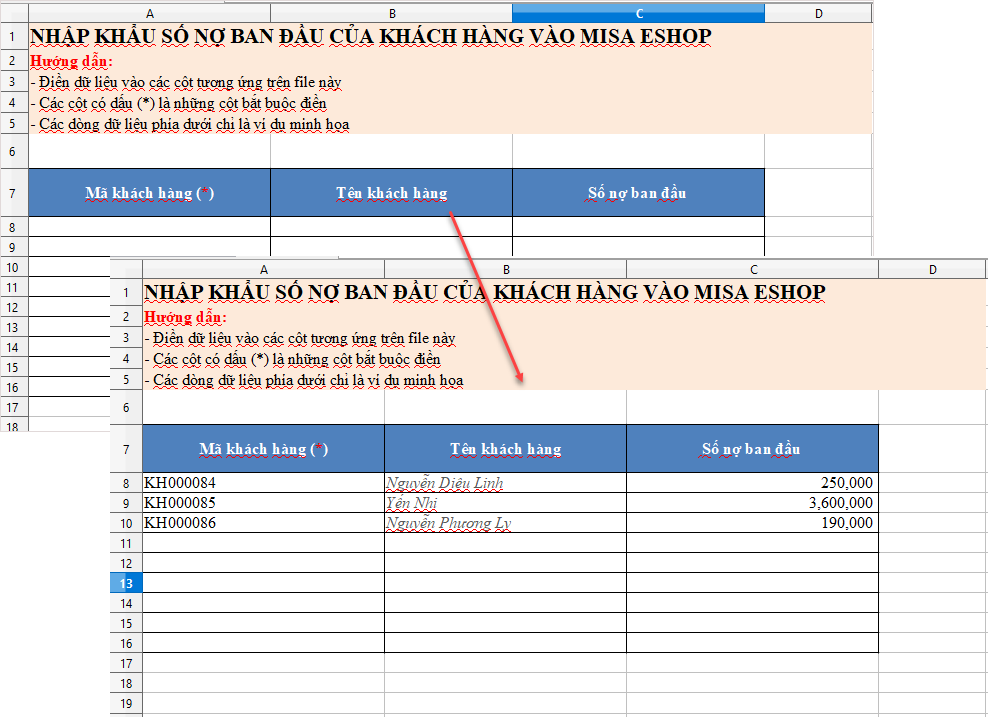Select column D header in back sheet
Viewport: 988px width, 717px height.
click(x=818, y=13)
